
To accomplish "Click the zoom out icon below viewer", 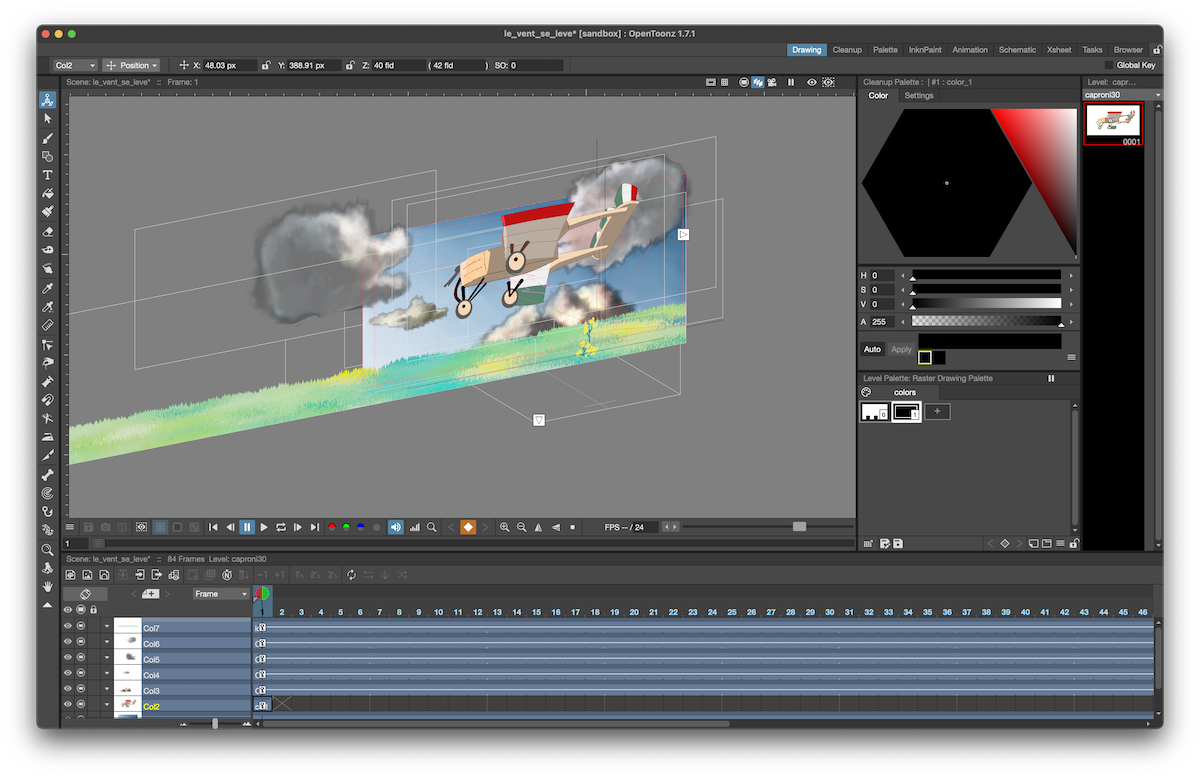I will [x=522, y=527].
